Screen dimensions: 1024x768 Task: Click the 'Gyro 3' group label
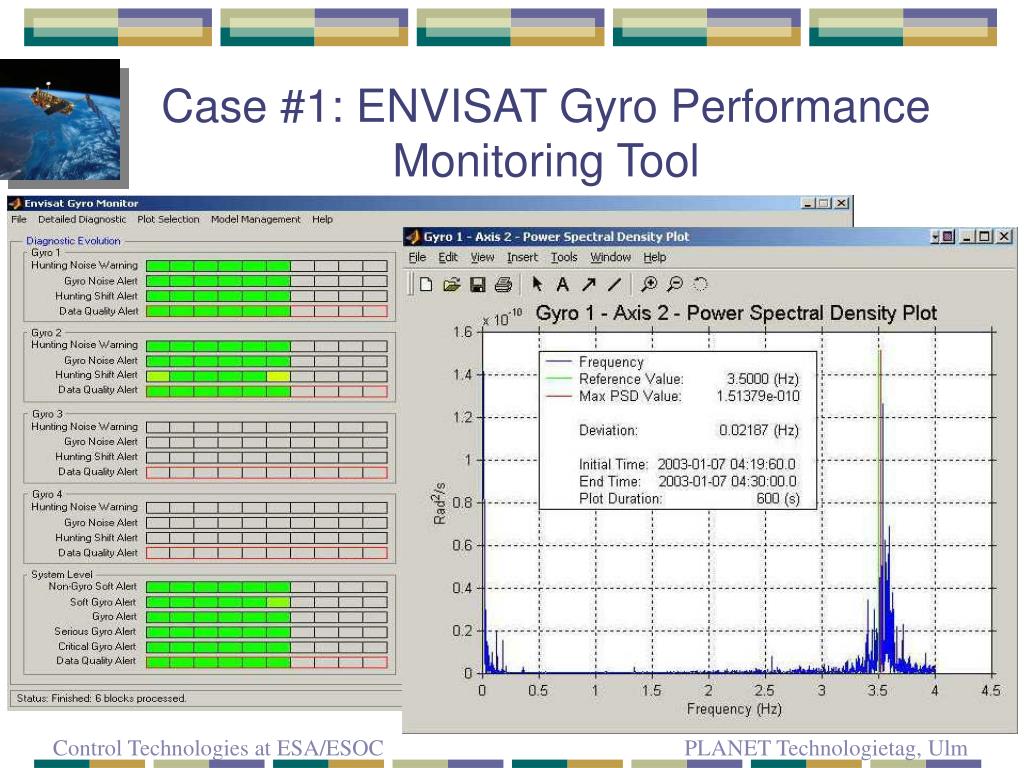[x=47, y=414]
